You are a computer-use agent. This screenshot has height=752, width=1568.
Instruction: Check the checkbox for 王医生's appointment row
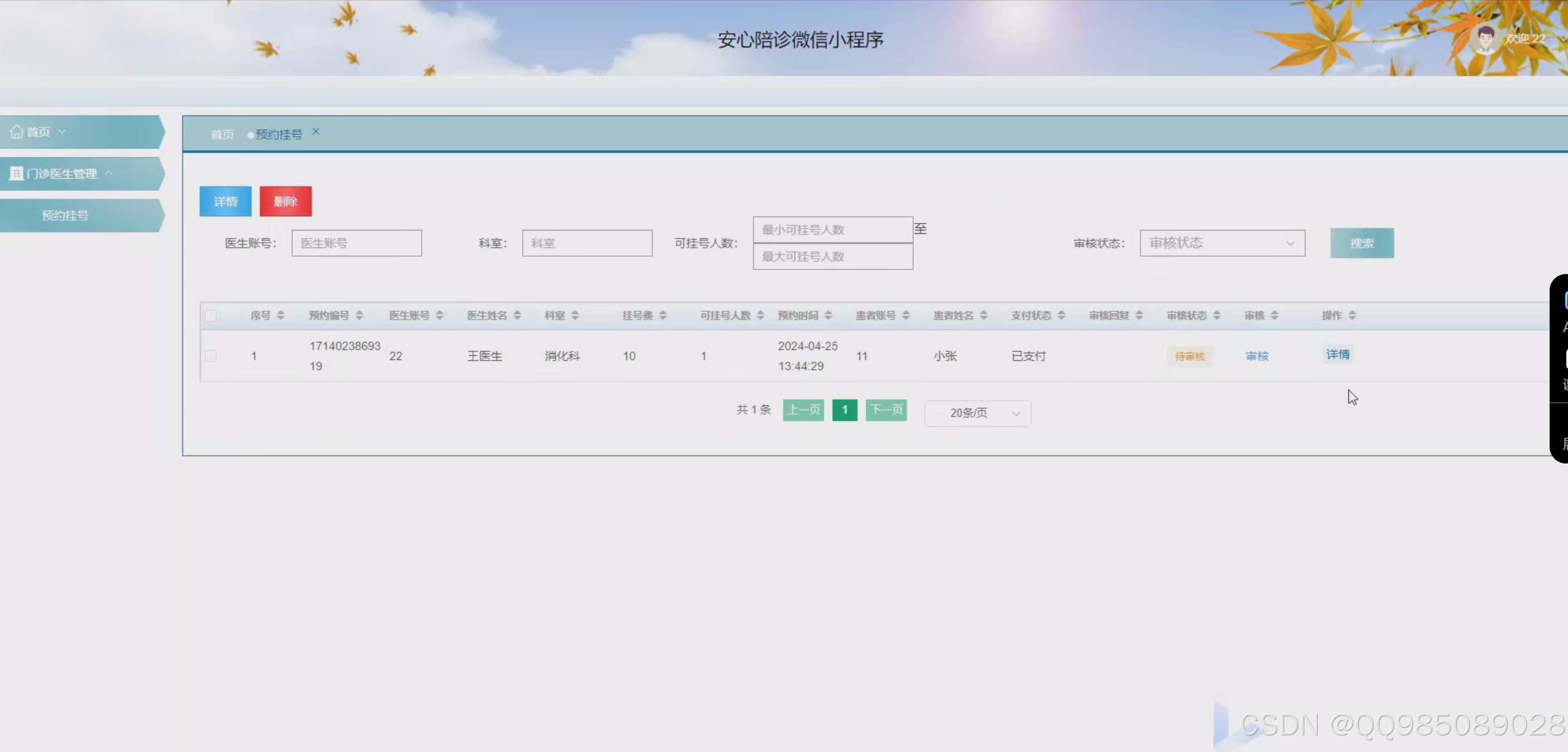(211, 356)
